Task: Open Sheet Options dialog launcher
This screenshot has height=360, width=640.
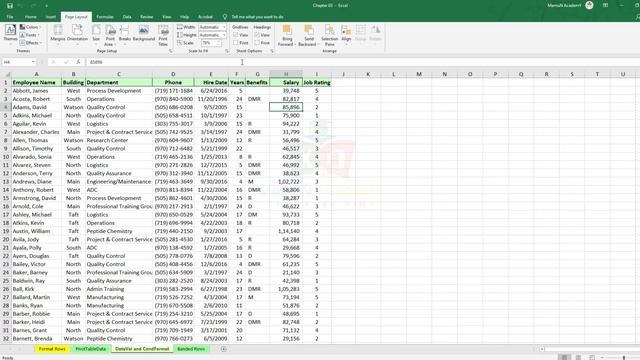Action: tap(272, 51)
